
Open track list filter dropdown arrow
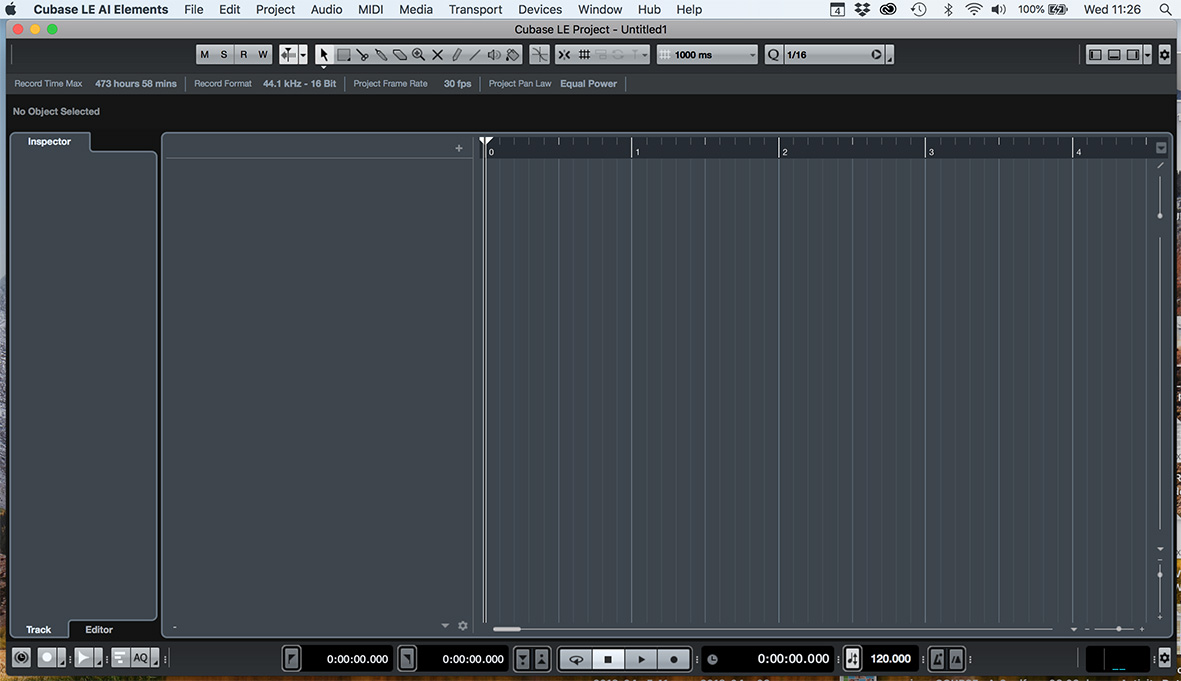pyautogui.click(x=445, y=626)
